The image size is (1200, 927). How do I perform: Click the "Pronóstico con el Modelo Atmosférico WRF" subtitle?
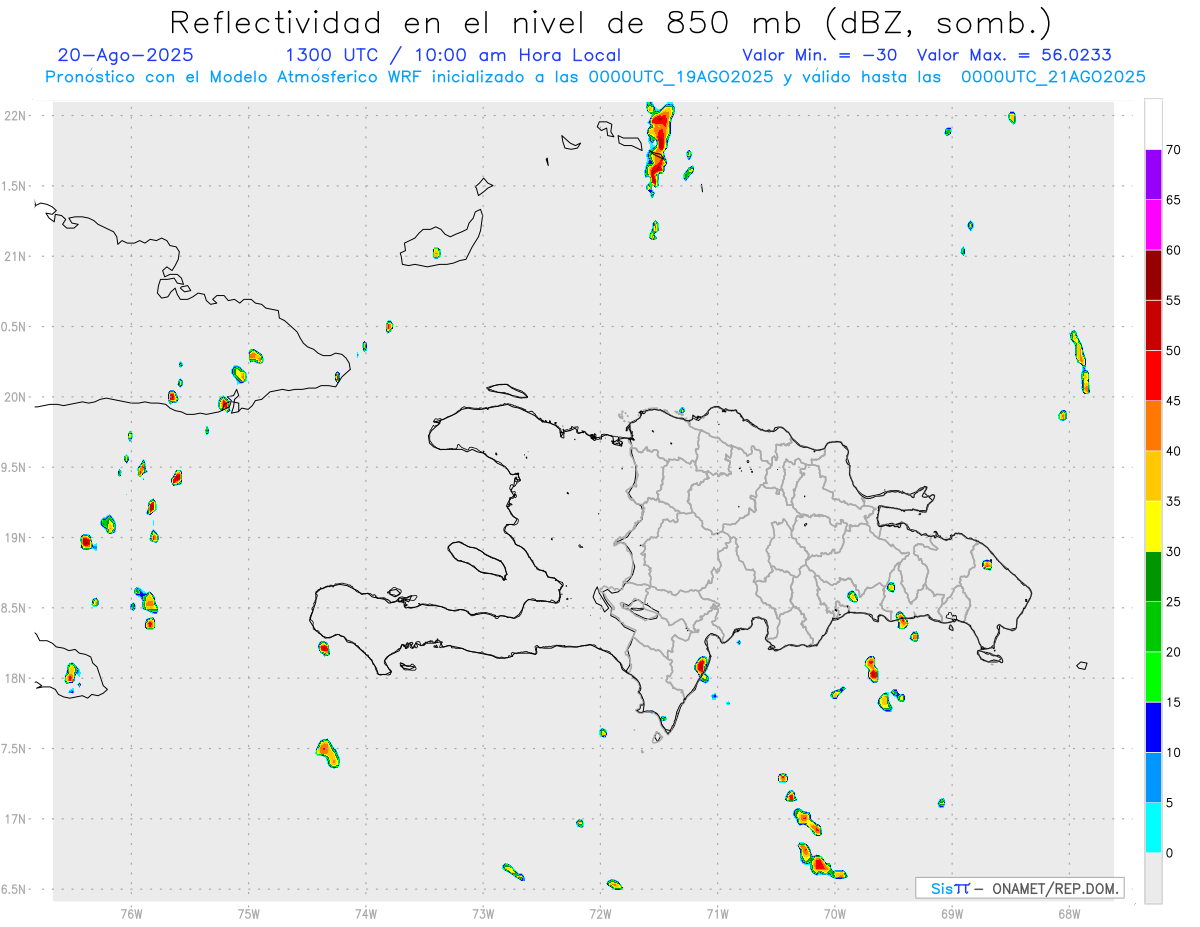click(244, 77)
